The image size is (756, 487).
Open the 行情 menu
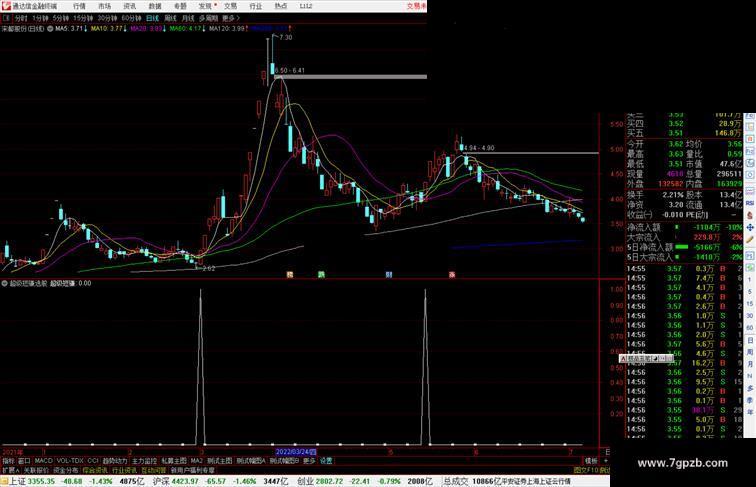click(x=79, y=6)
